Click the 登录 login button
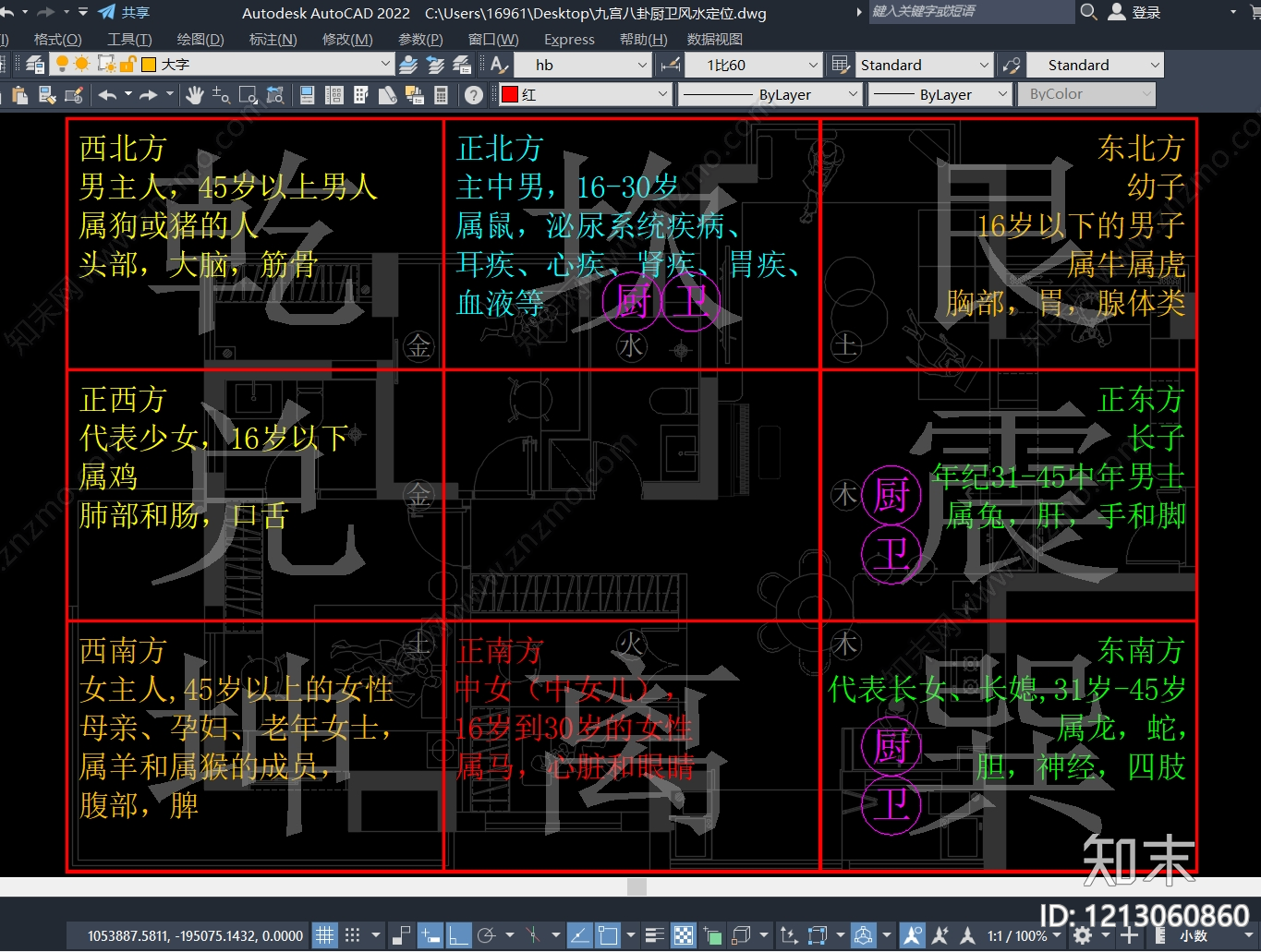Viewport: 1261px width, 952px height. point(1146,13)
